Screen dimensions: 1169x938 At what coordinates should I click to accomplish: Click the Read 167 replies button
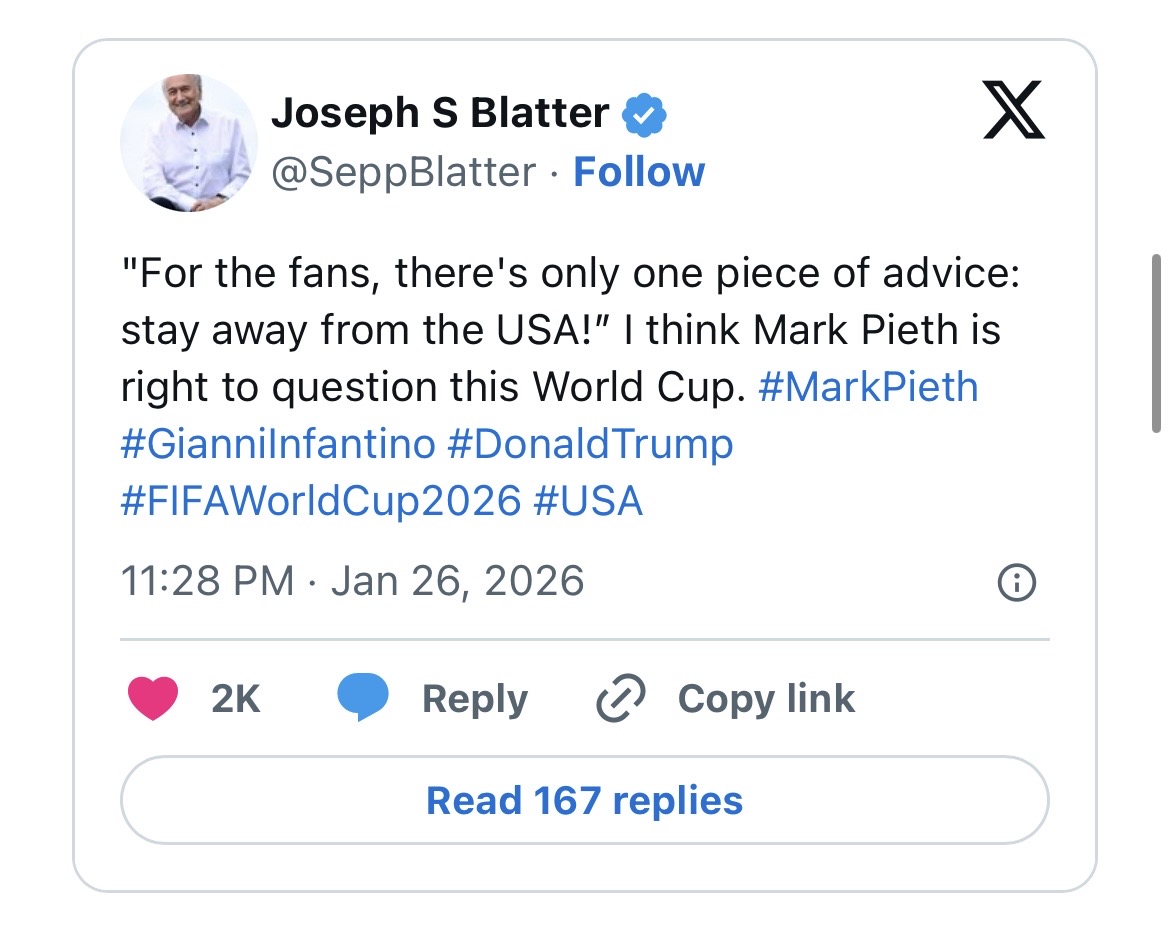tap(584, 800)
